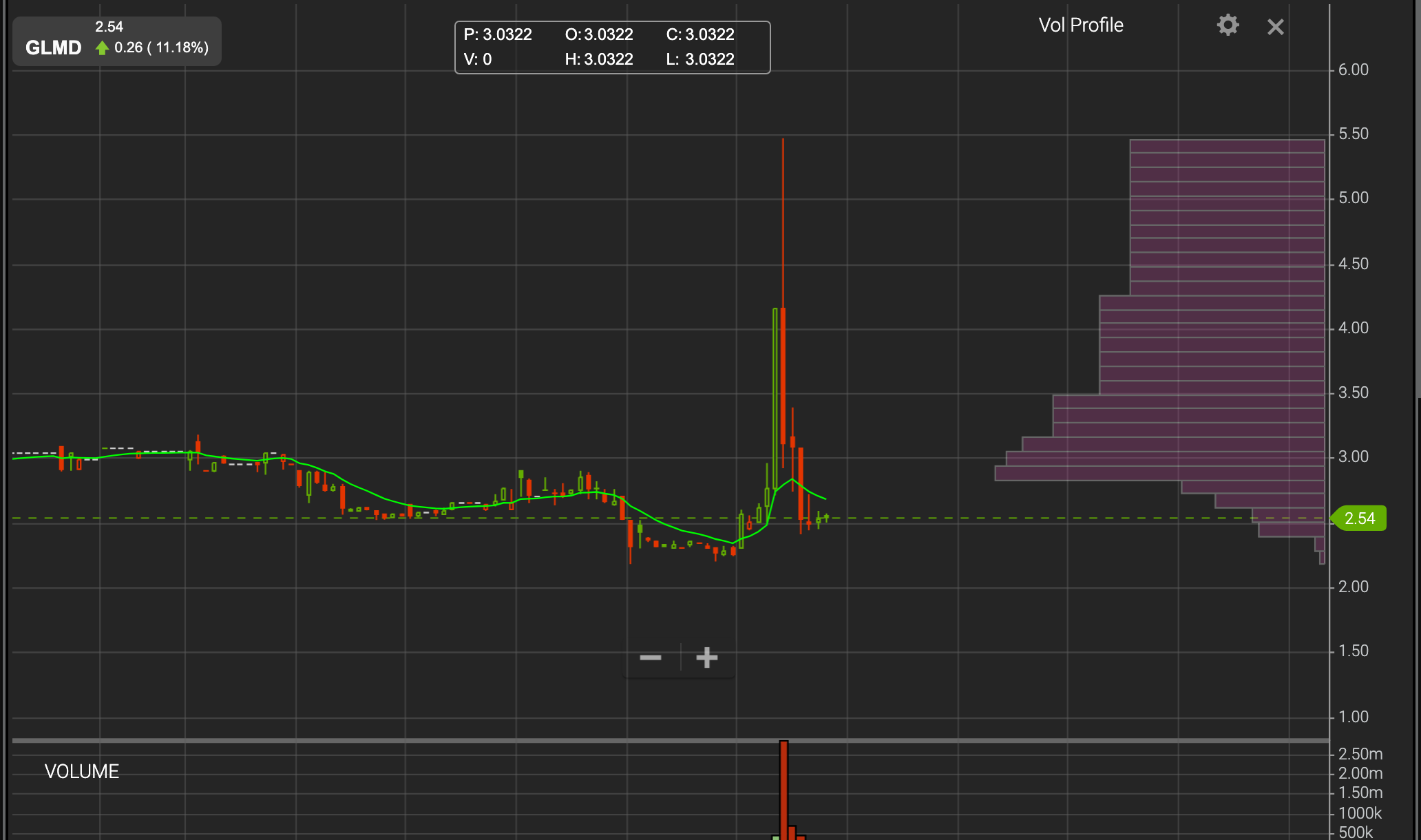Click the 2.50m volume axis label

tap(1360, 754)
